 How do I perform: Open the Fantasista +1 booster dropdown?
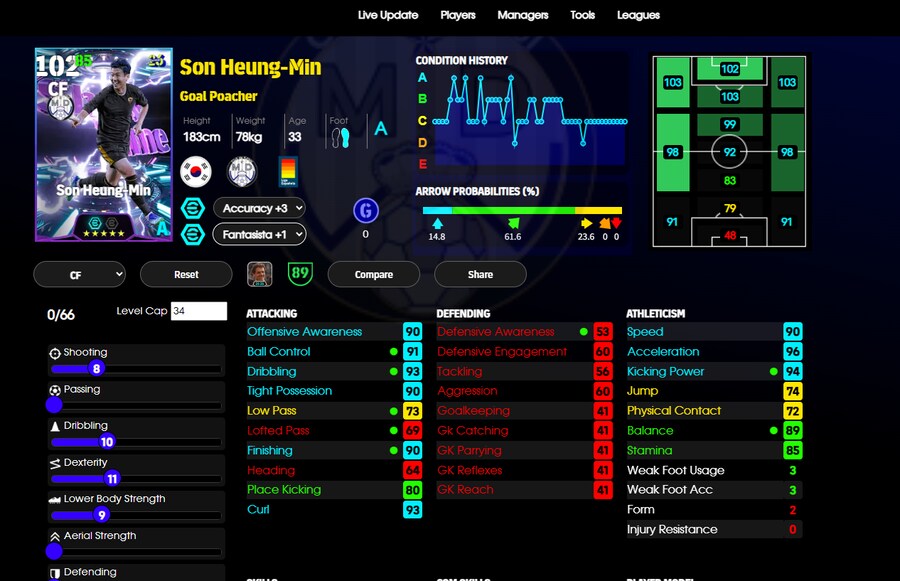[x=259, y=235]
